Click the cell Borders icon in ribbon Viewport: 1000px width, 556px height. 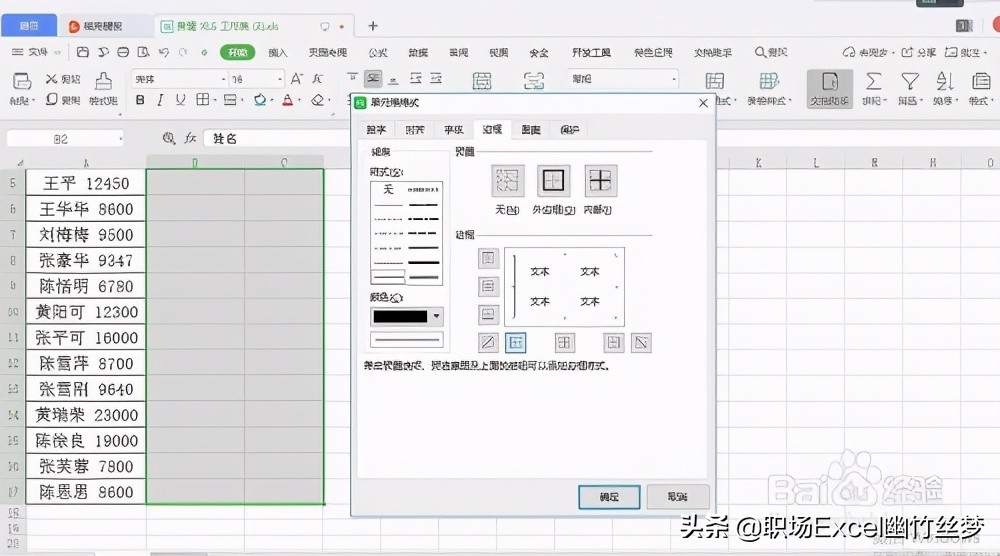pos(202,99)
